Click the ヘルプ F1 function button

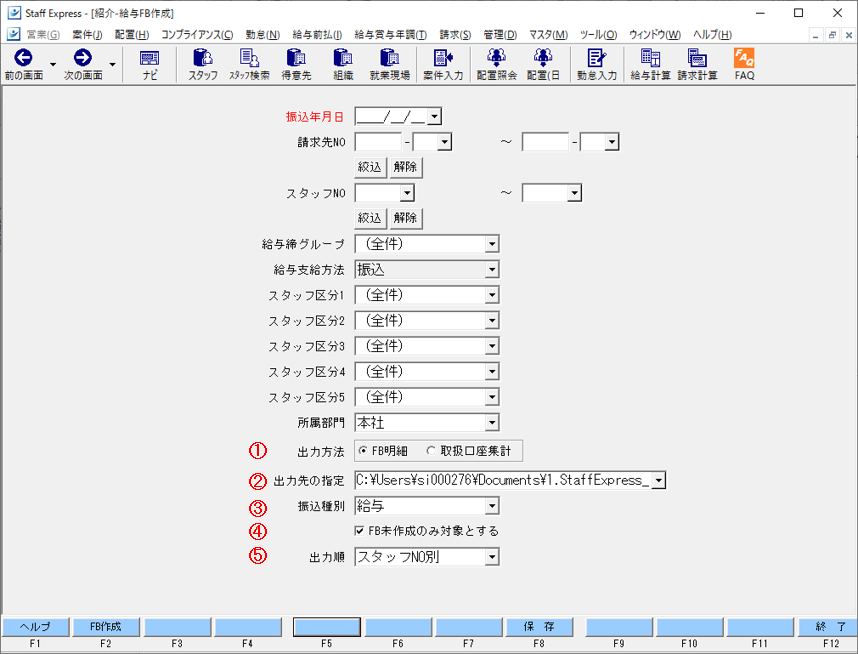[36, 627]
